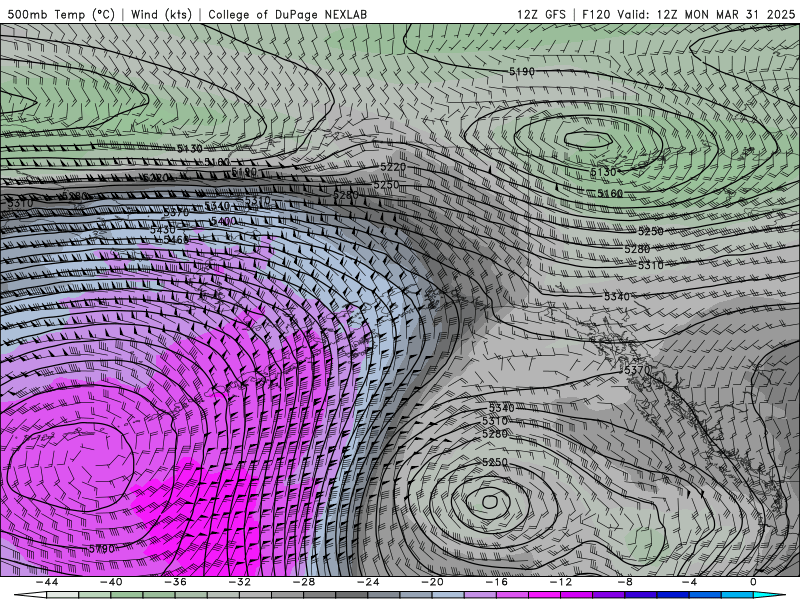
Task: Click the -28 color bar label
Action: pos(304,582)
